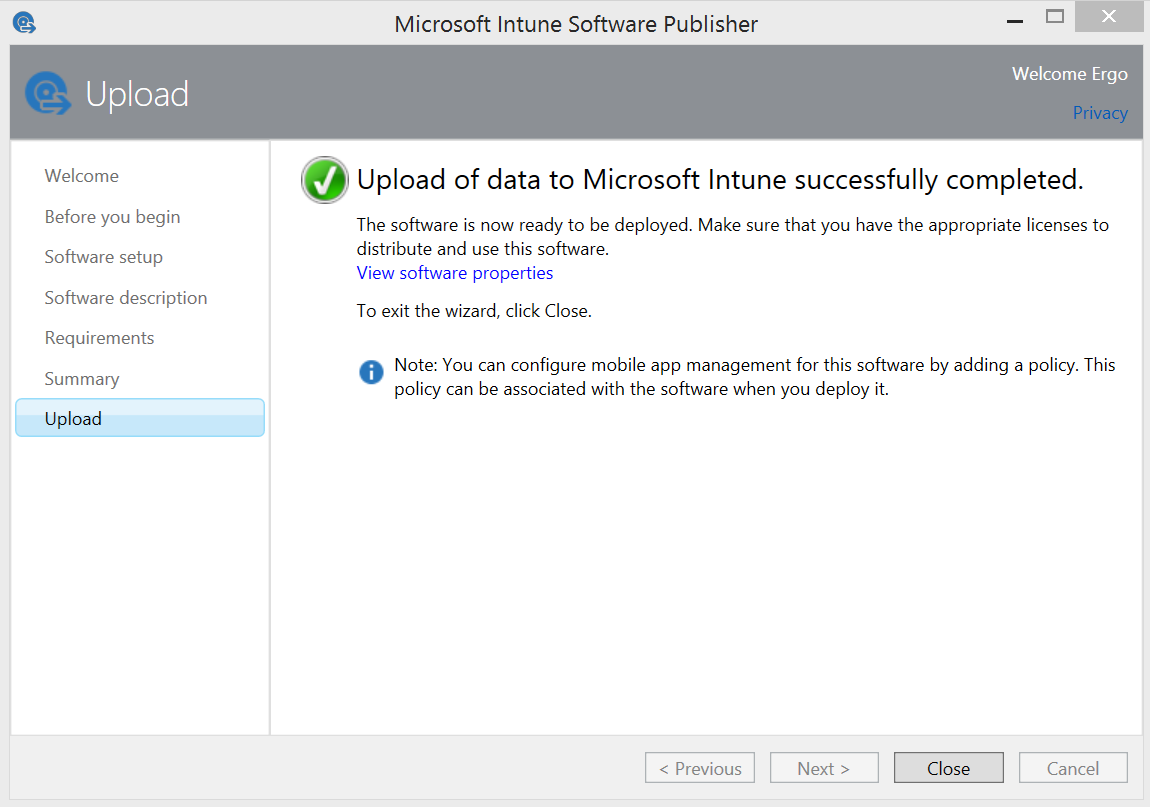
Task: Click the 'Microsoft Intune Software Publisher' window title
Action: point(576,24)
